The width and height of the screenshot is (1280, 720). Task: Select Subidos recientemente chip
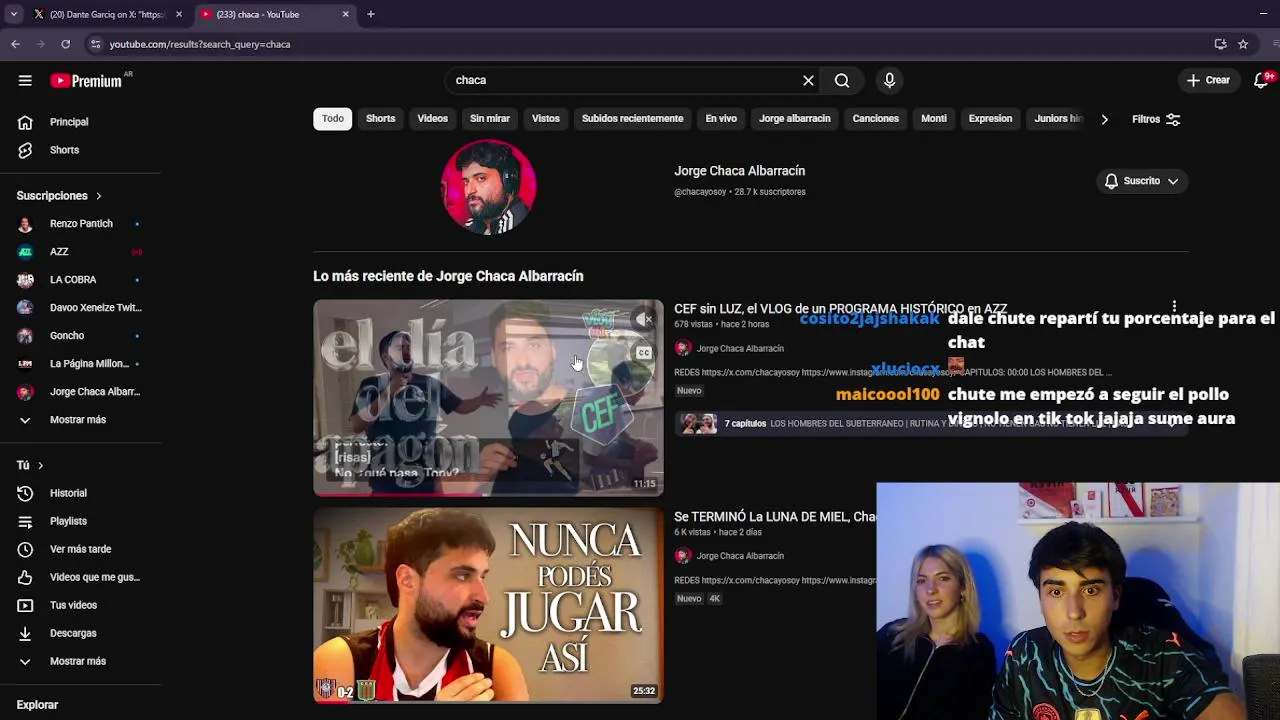[x=633, y=119]
